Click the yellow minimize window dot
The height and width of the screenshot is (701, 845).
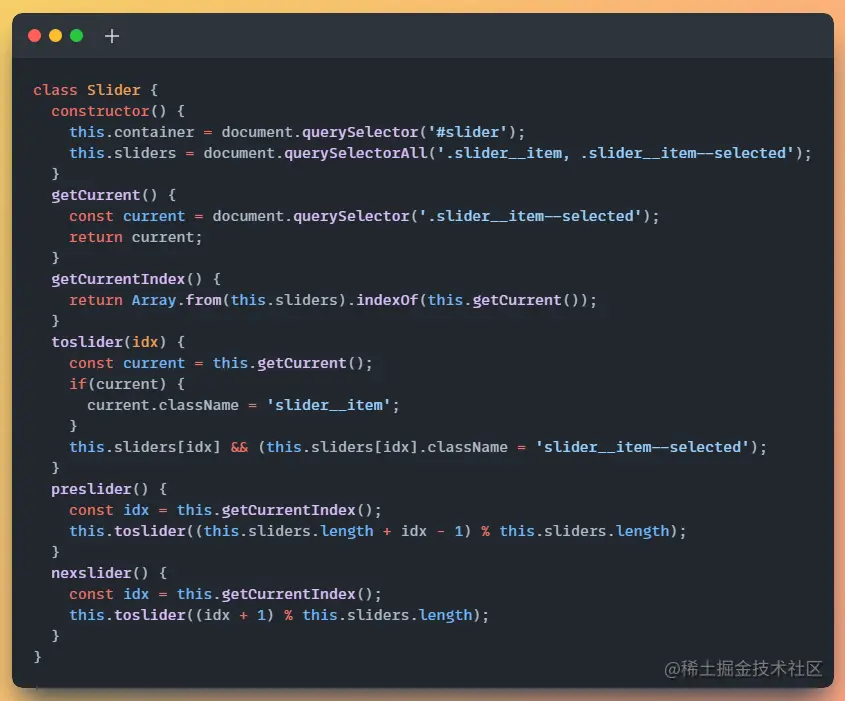pyautogui.click(x=56, y=36)
